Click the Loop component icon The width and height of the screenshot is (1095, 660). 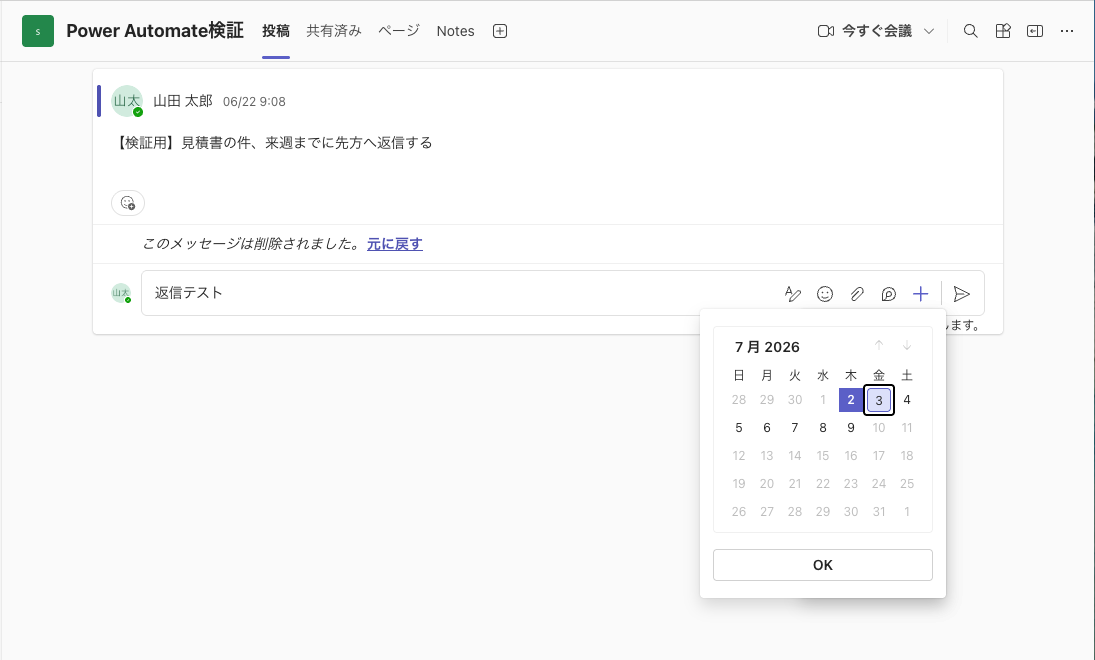tap(888, 294)
